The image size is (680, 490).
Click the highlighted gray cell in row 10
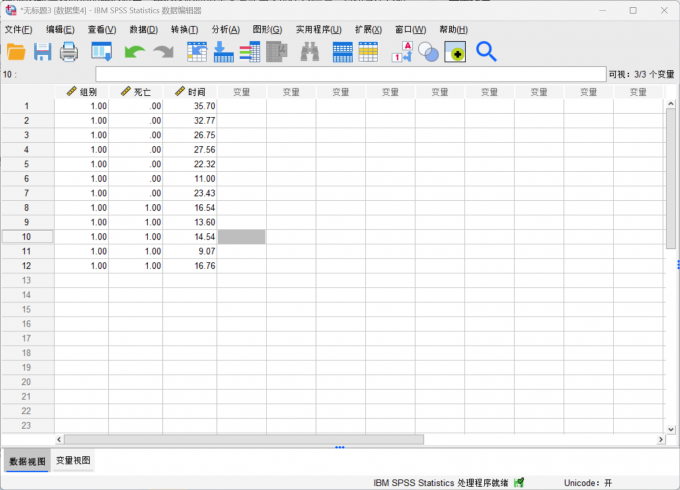pyautogui.click(x=242, y=237)
